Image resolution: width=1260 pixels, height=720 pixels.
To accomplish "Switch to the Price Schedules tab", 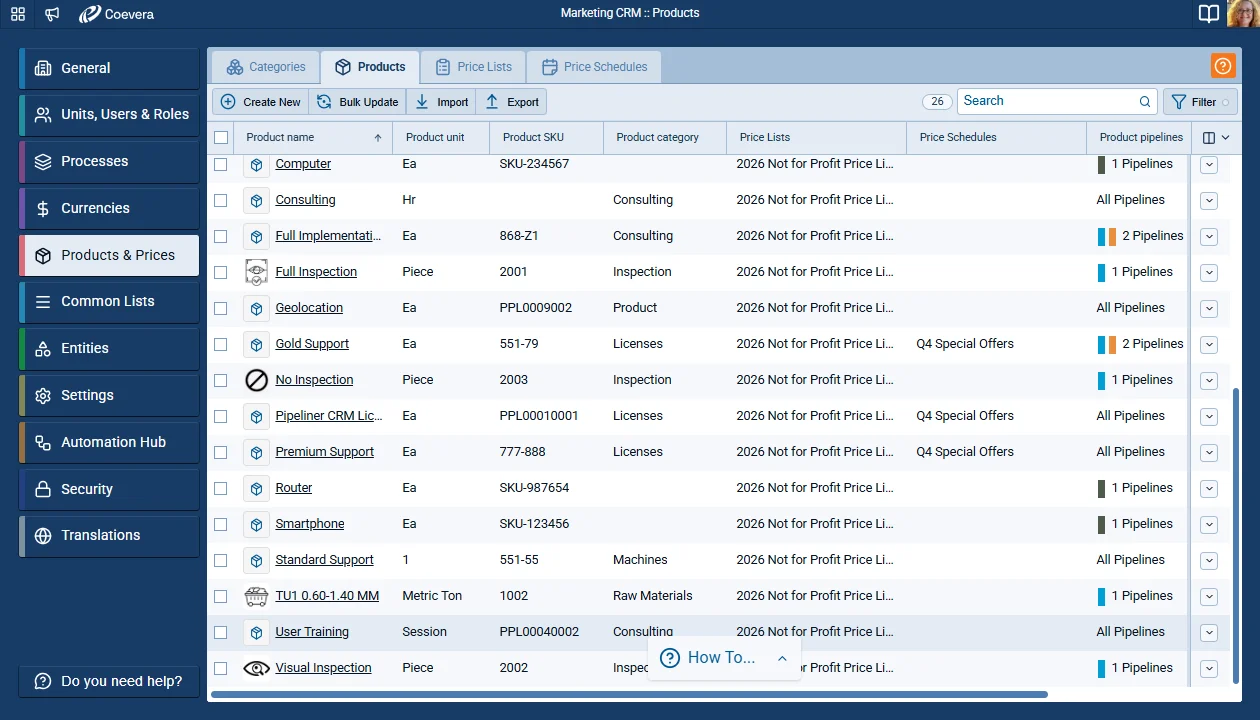I will (594, 67).
